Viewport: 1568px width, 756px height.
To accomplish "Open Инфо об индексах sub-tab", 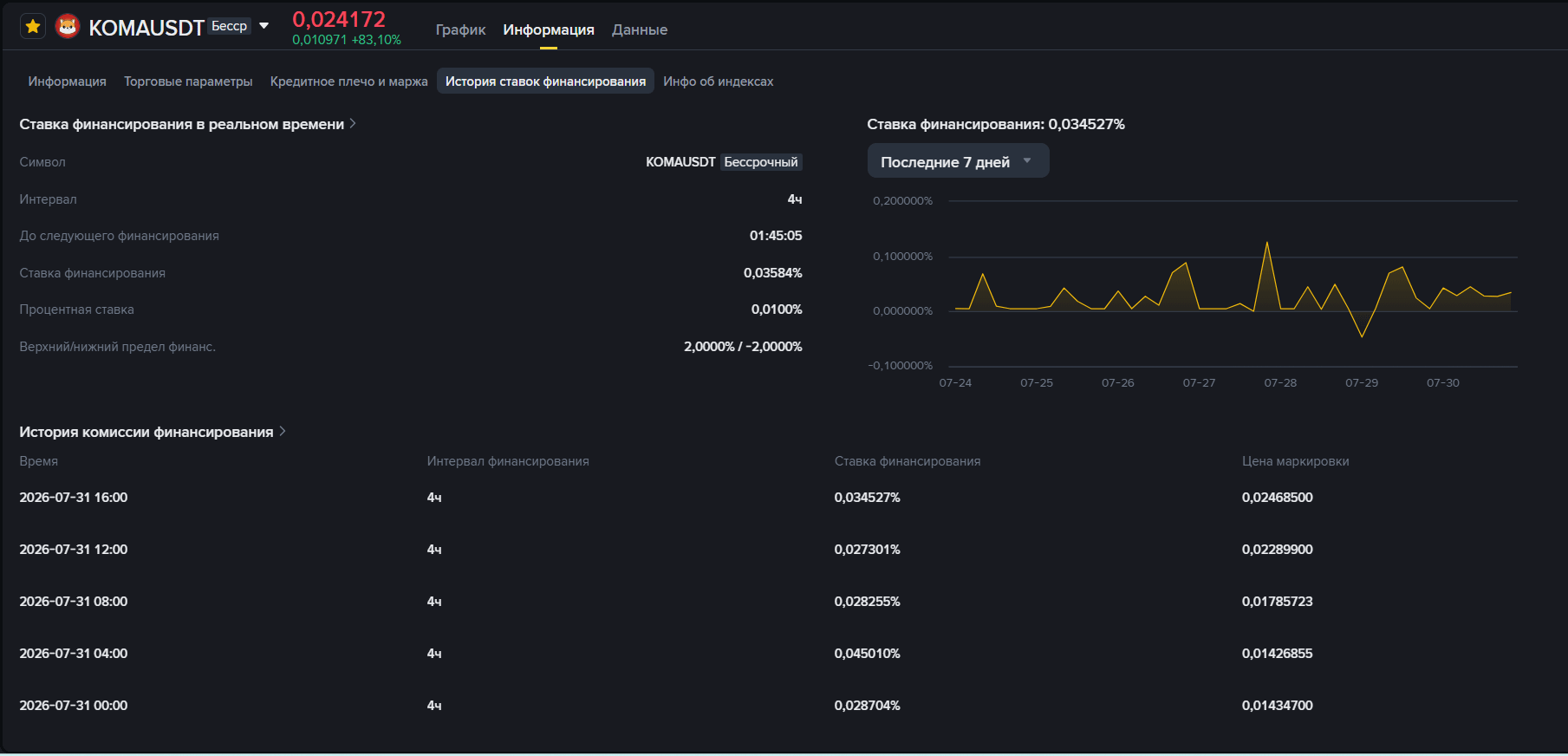I will click(719, 81).
